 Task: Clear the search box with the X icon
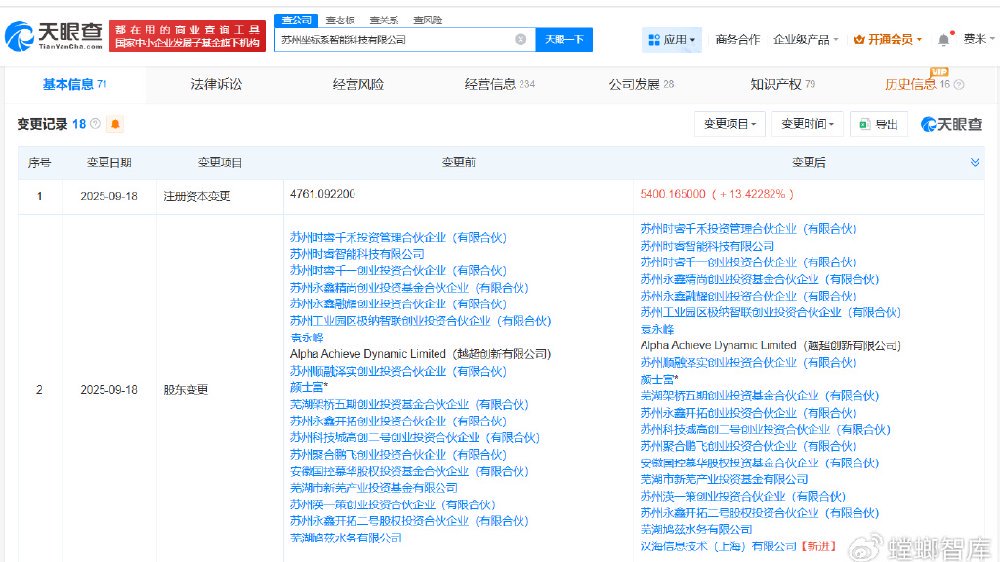[520, 40]
